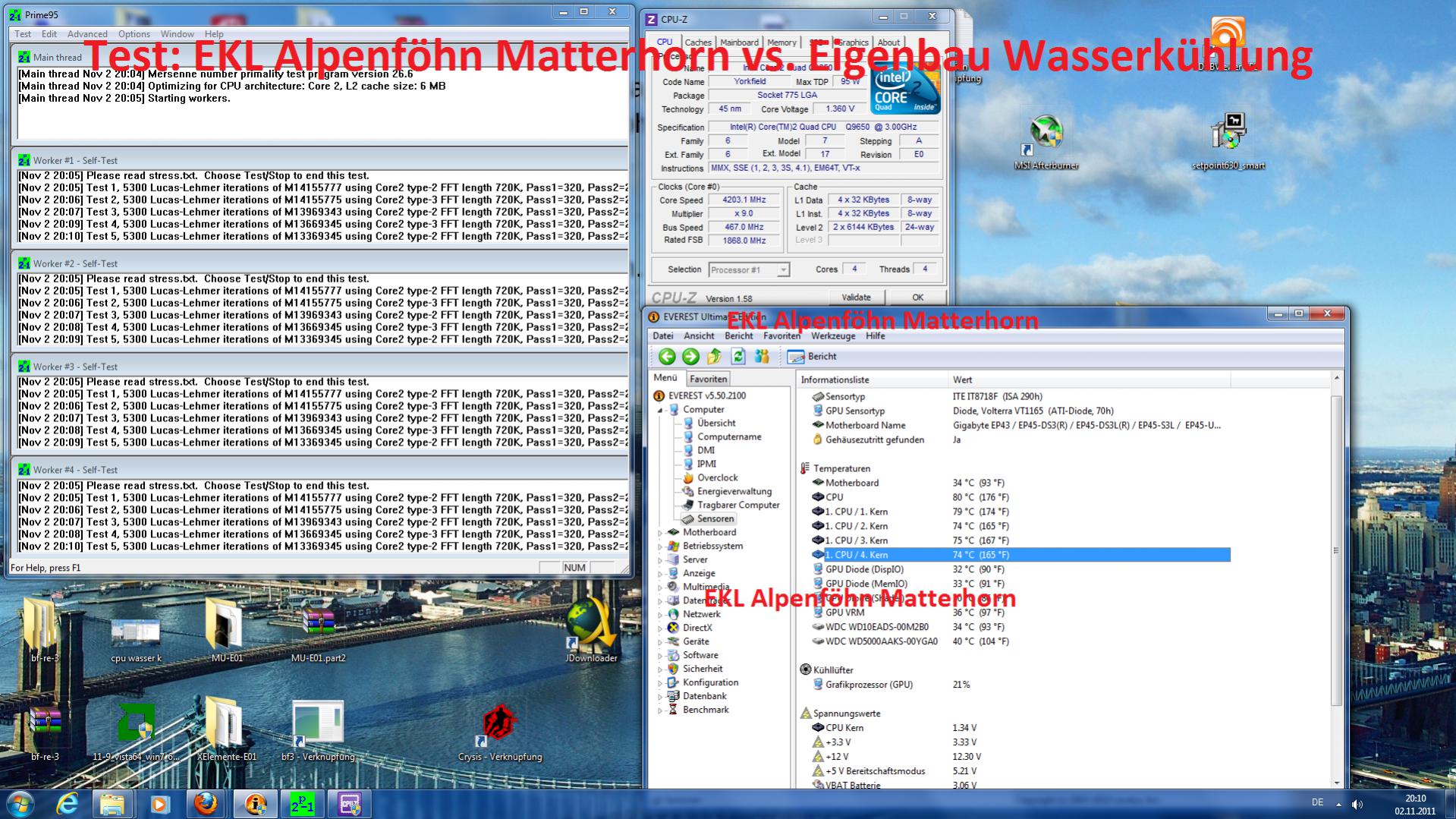1456x819 pixels.
Task: Click the green Back arrow in EVEREST toolbar
Action: [x=667, y=356]
